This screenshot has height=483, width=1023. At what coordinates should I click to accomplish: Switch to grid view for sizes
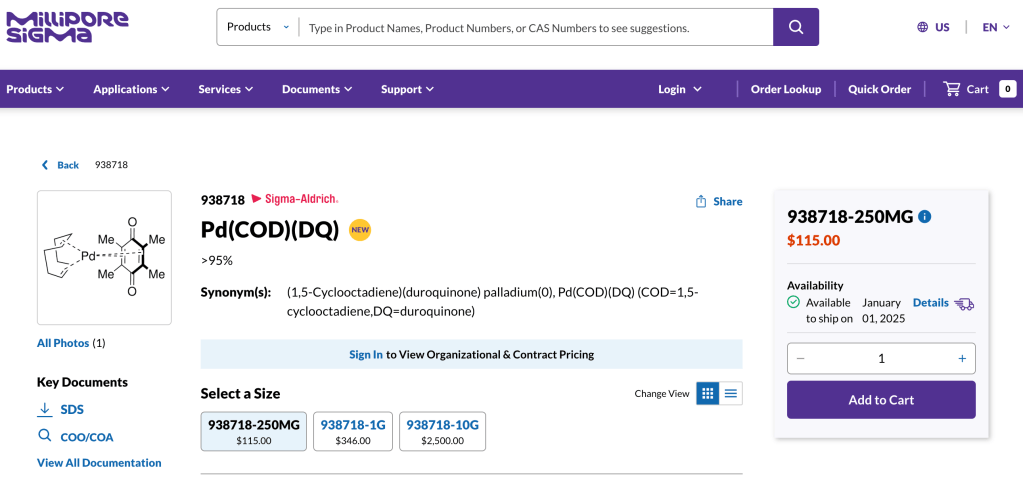[x=707, y=393]
